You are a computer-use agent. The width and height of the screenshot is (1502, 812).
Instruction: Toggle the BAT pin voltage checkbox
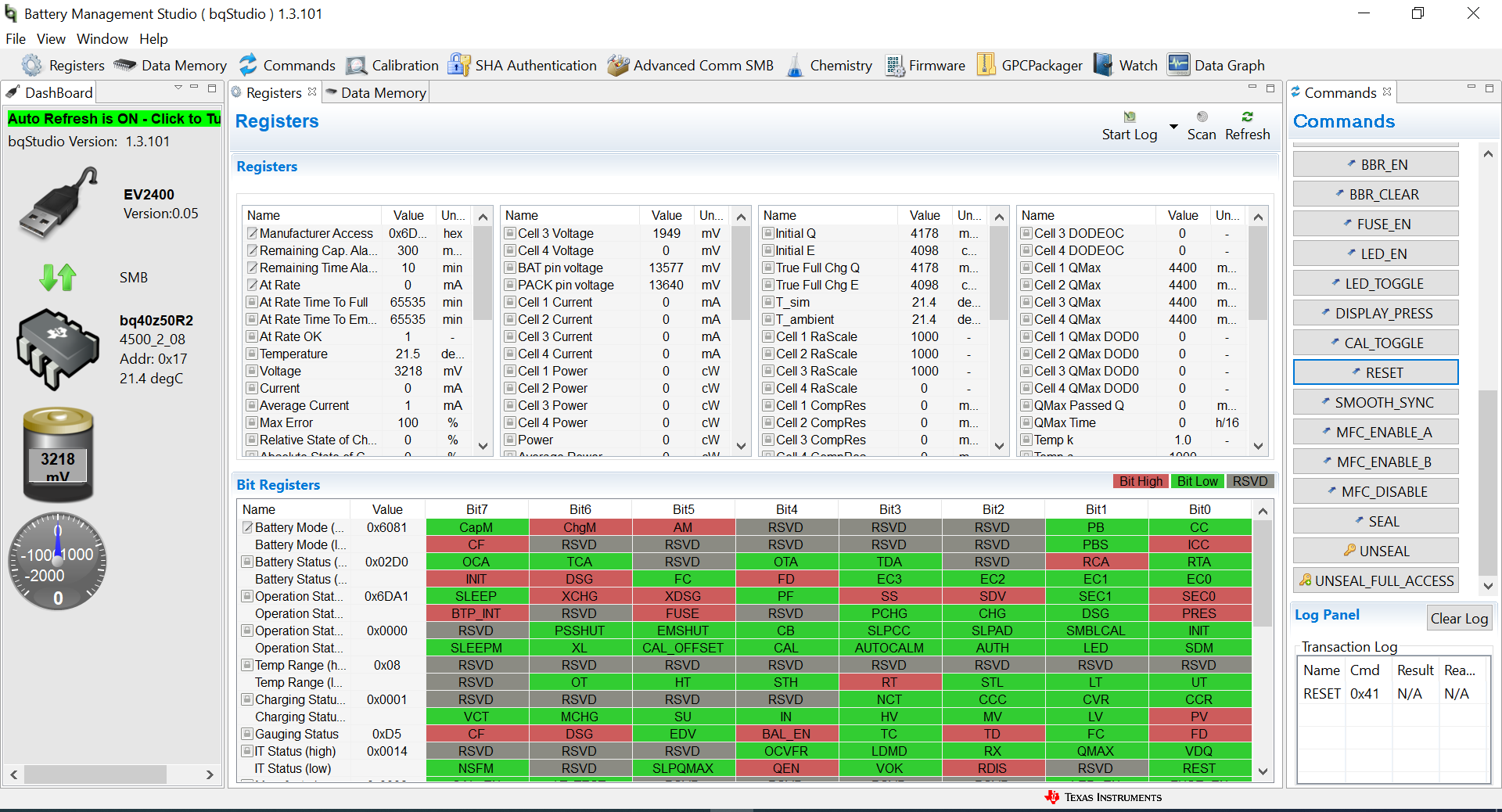[x=510, y=268]
